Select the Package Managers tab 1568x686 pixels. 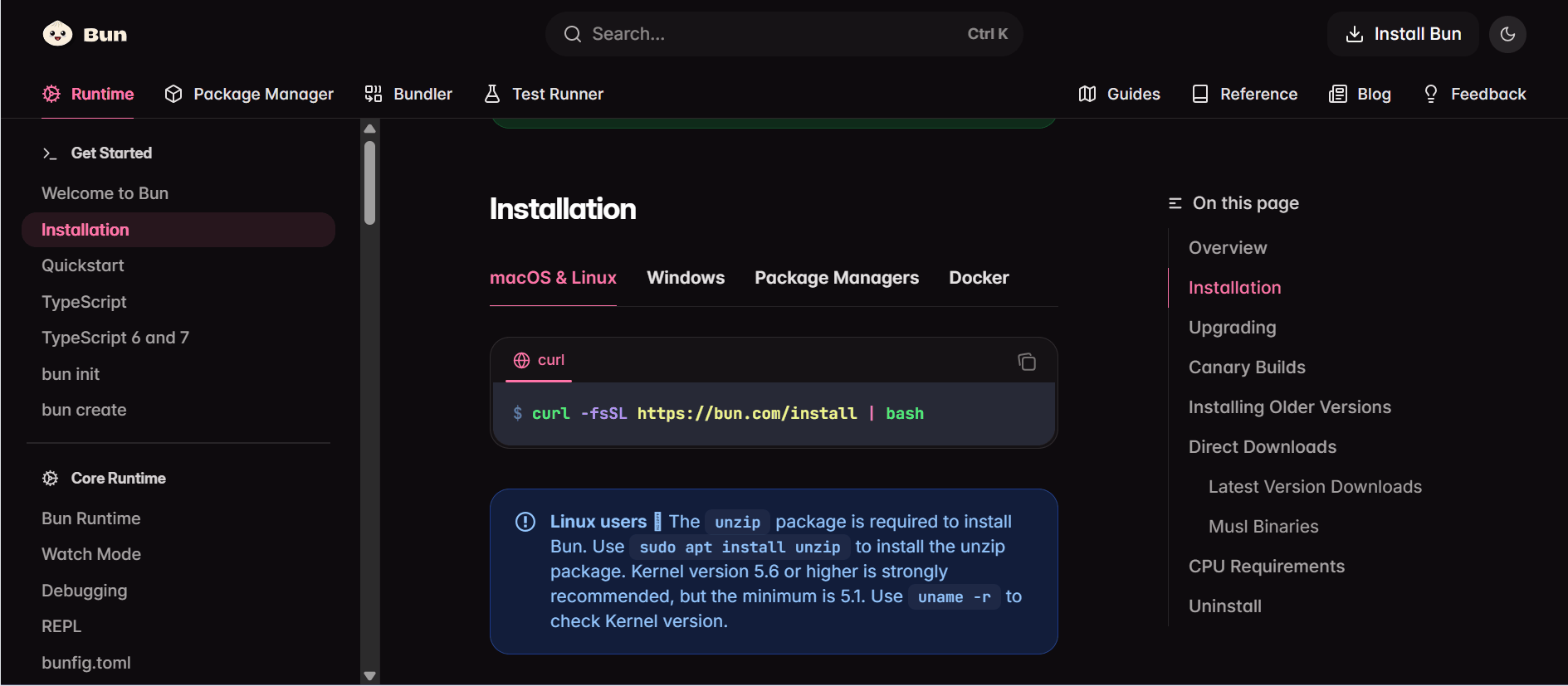[836, 278]
